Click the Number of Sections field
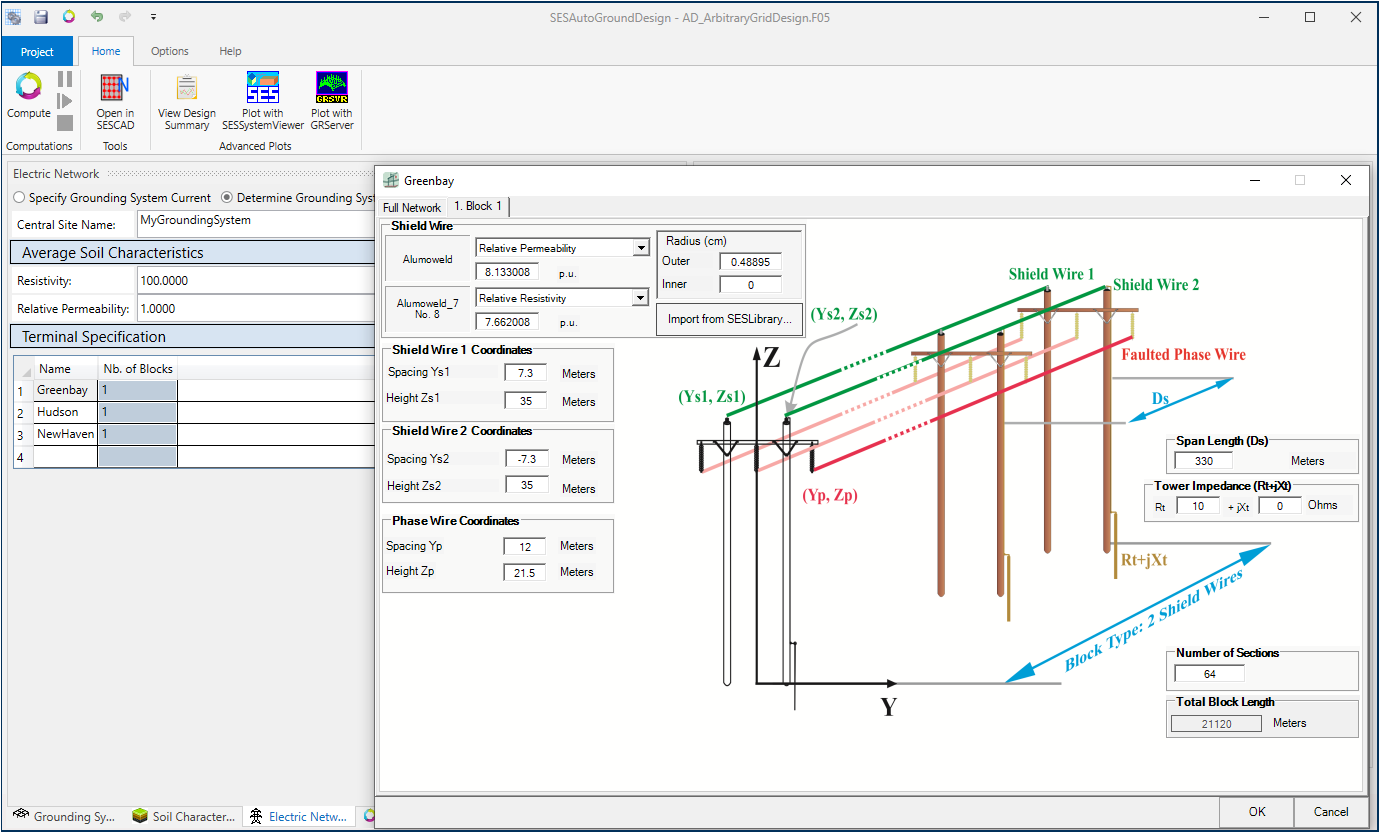The image size is (1379, 832). 1210,673
